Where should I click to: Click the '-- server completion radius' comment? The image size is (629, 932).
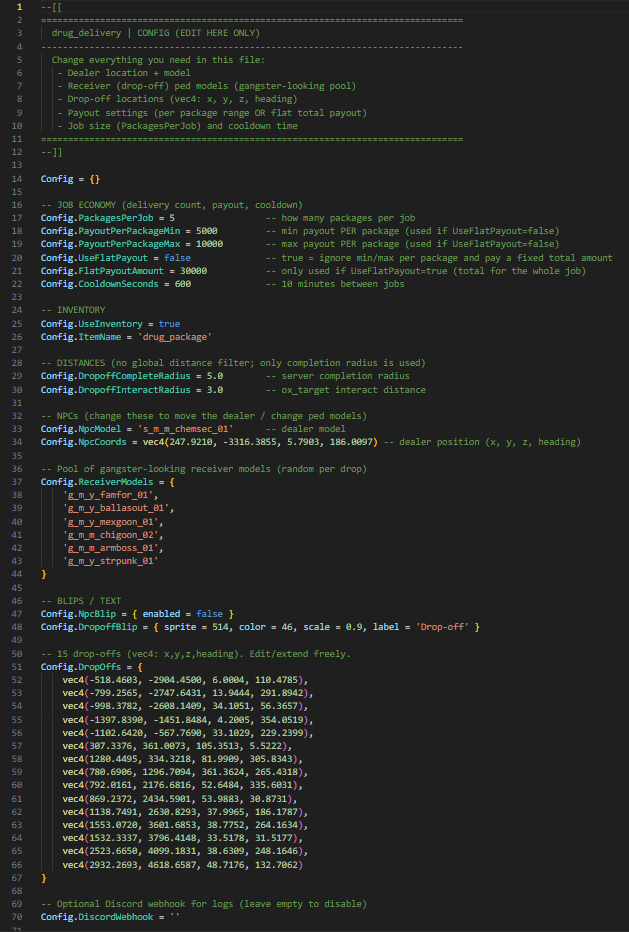(338, 376)
